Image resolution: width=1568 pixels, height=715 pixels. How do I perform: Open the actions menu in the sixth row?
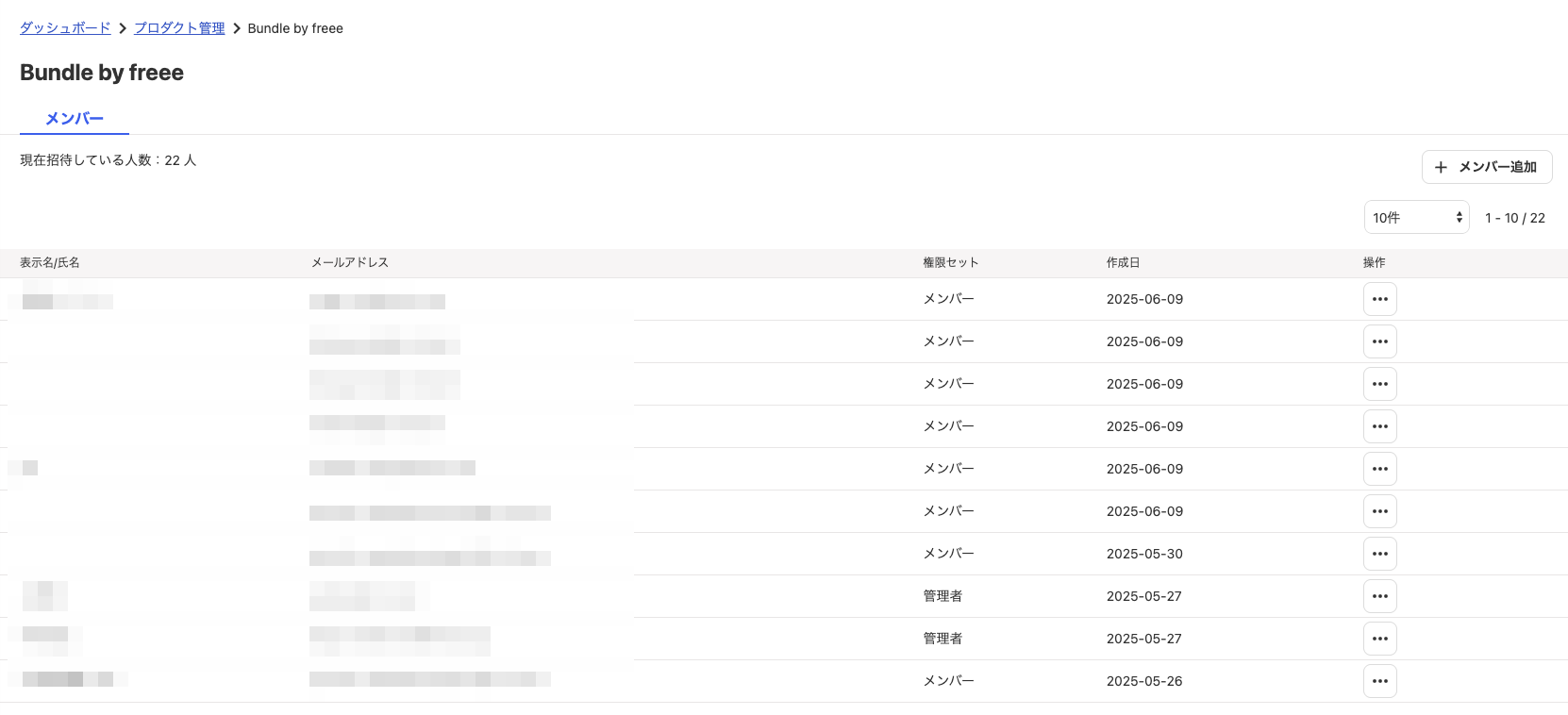[1379, 511]
